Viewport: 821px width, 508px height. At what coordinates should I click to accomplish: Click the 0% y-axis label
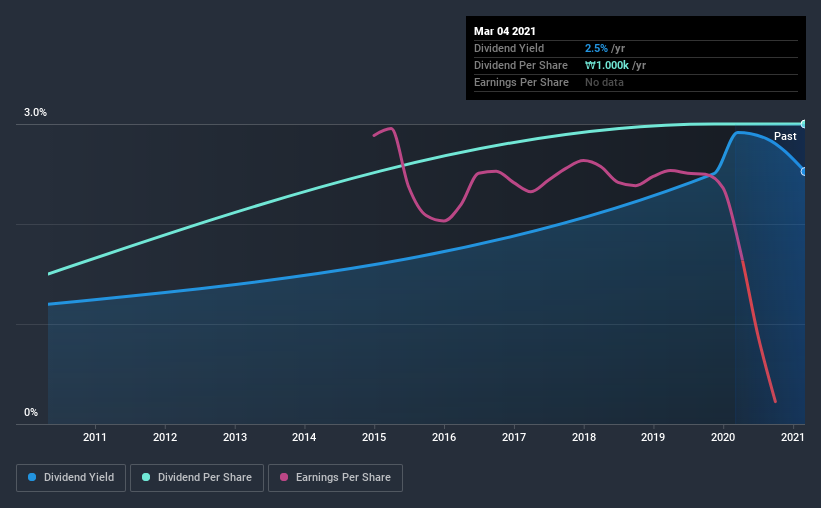[31, 412]
